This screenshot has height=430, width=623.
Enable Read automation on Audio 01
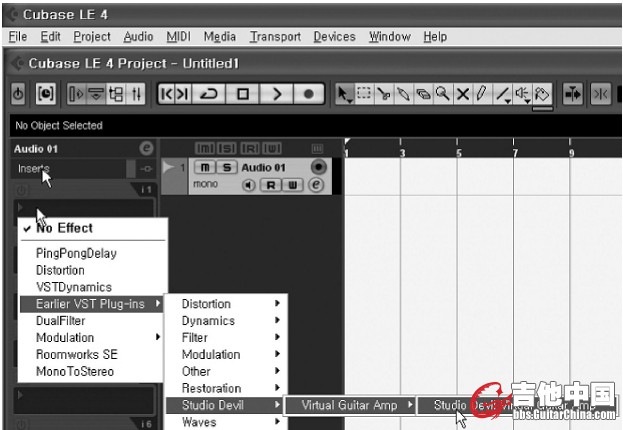tap(271, 185)
